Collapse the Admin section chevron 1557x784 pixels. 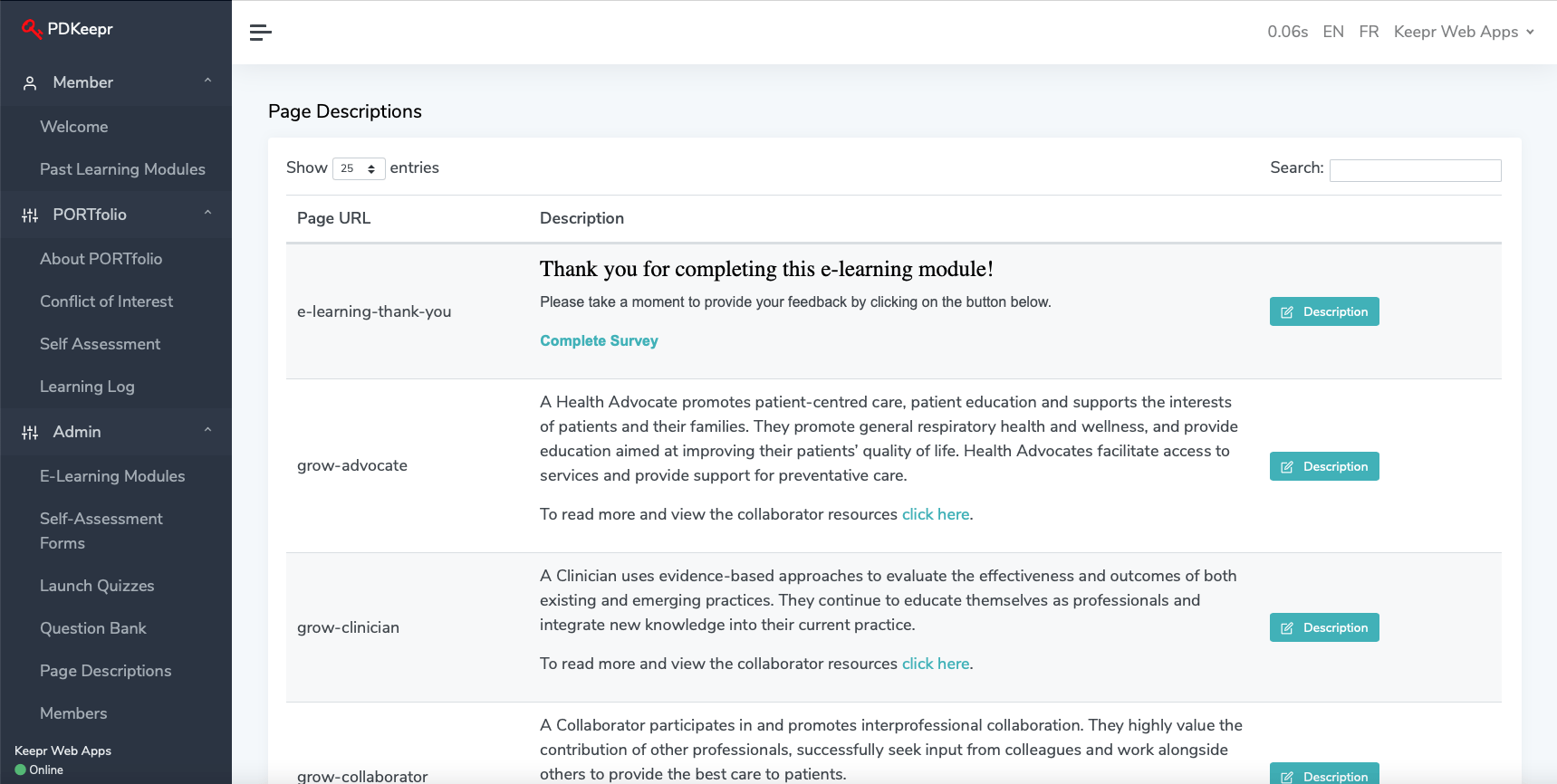click(x=207, y=431)
